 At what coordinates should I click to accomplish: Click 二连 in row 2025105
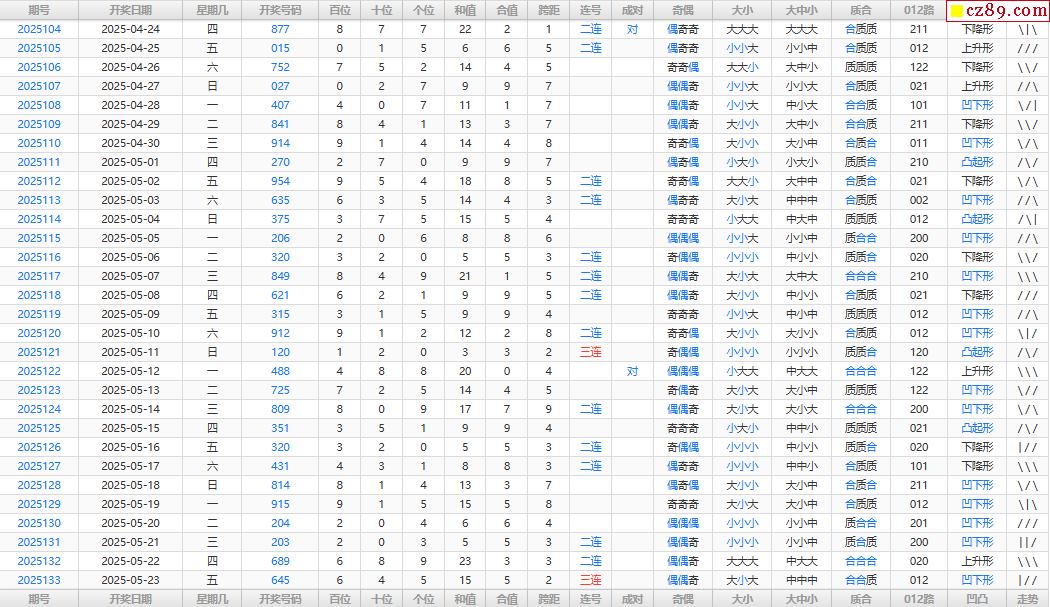(x=591, y=48)
